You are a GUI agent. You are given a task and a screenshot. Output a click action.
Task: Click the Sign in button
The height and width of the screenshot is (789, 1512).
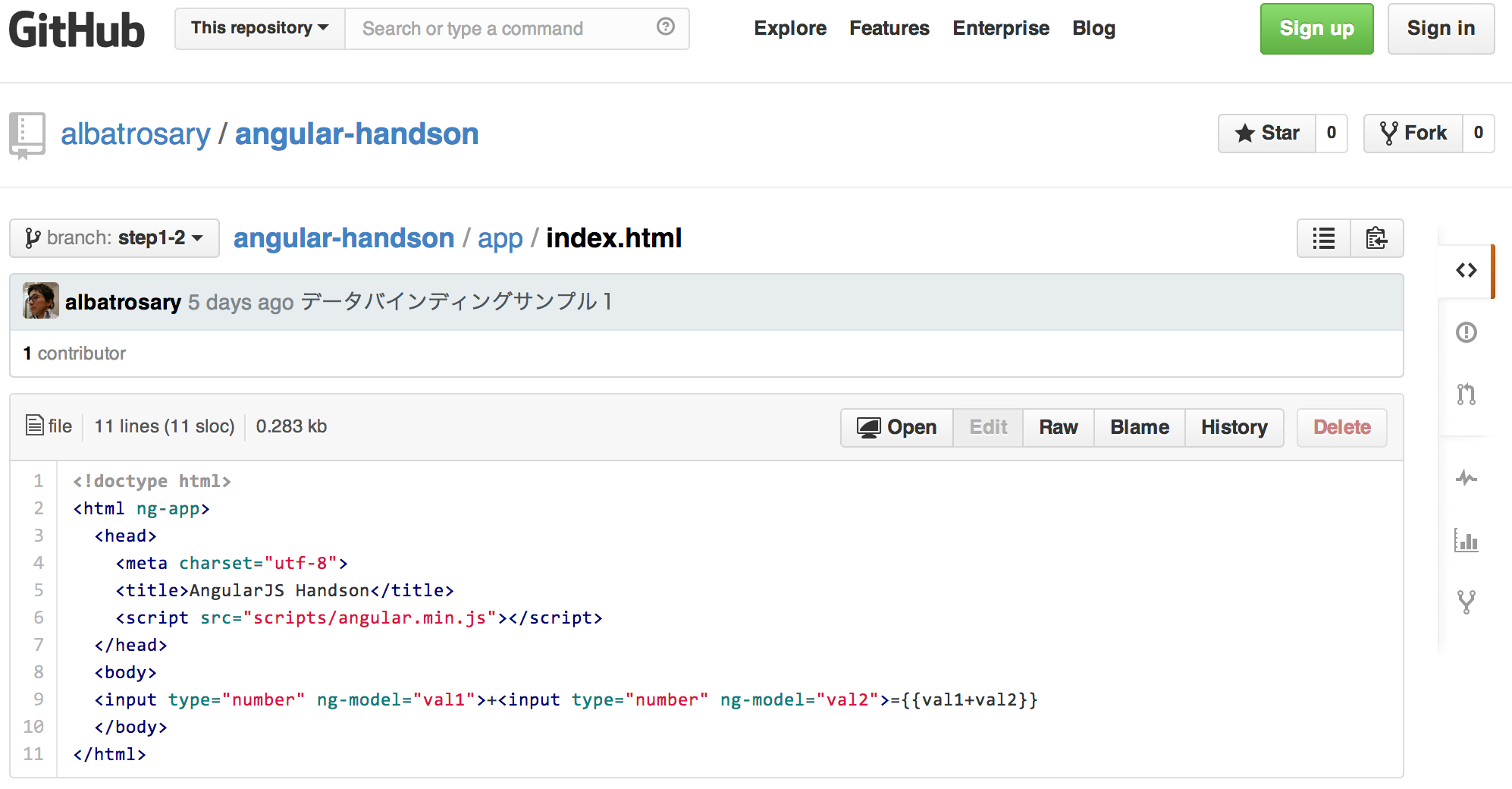[x=1441, y=29]
